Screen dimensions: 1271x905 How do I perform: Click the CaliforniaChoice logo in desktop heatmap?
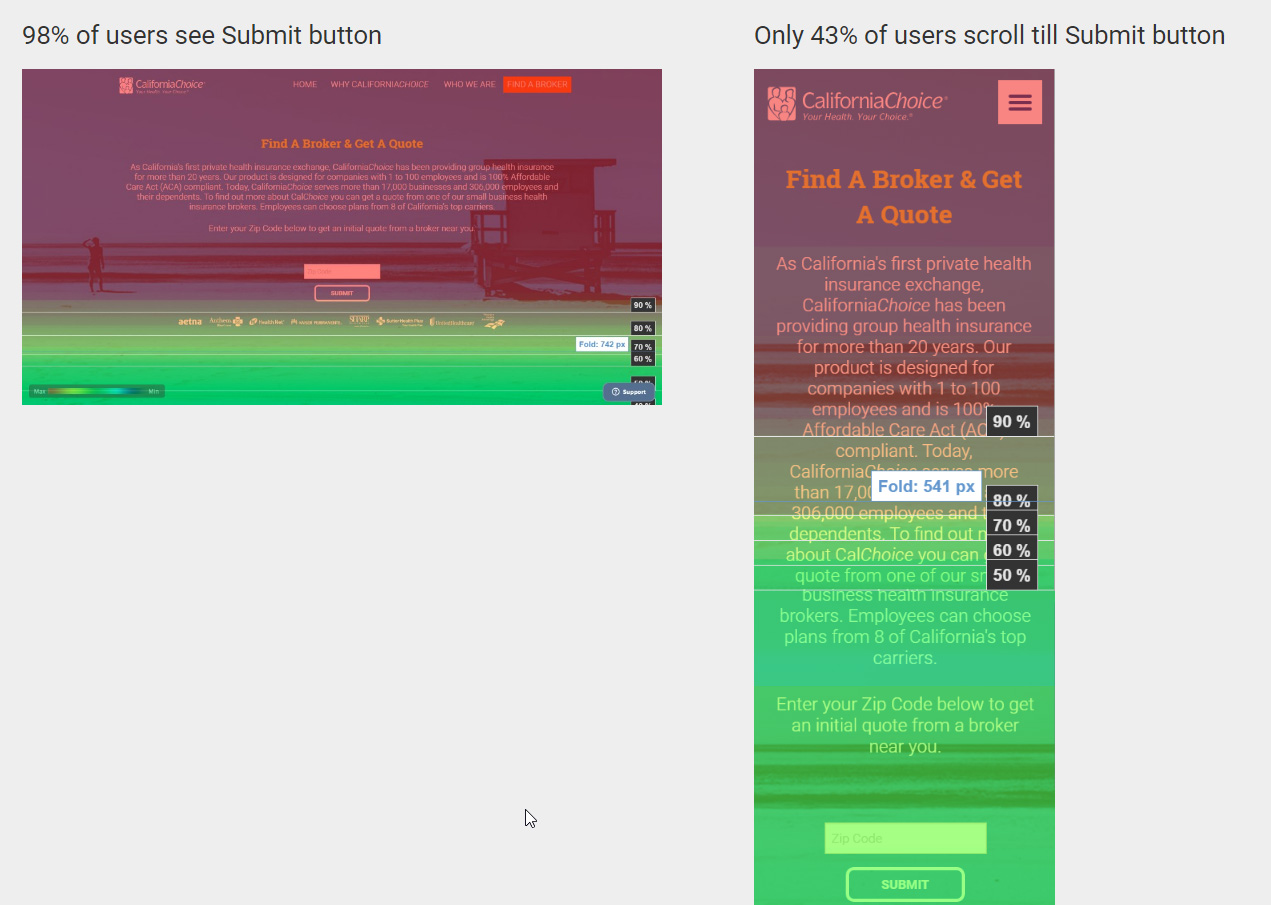point(161,85)
